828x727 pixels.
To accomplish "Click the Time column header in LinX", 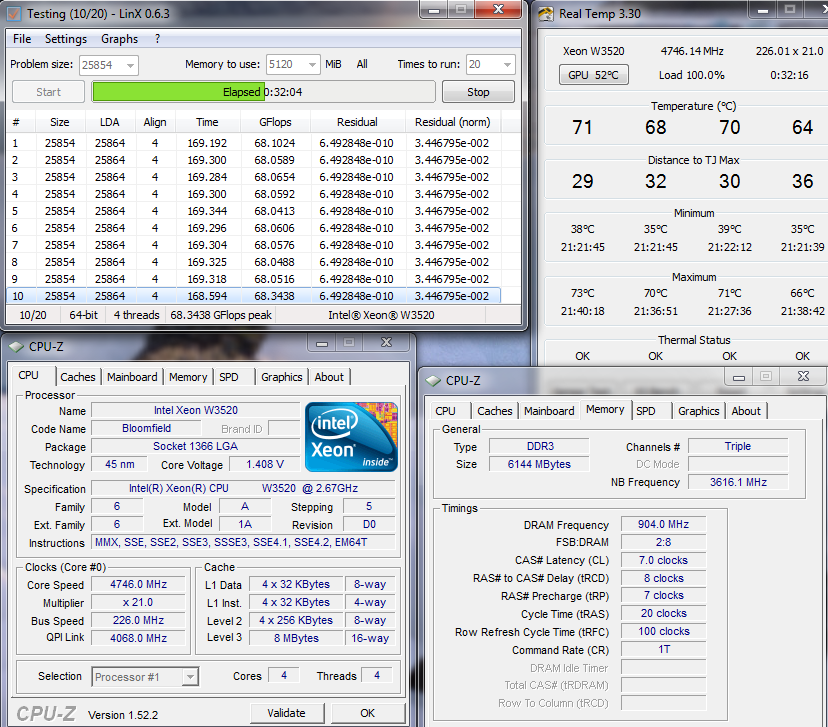I will 207,122.
